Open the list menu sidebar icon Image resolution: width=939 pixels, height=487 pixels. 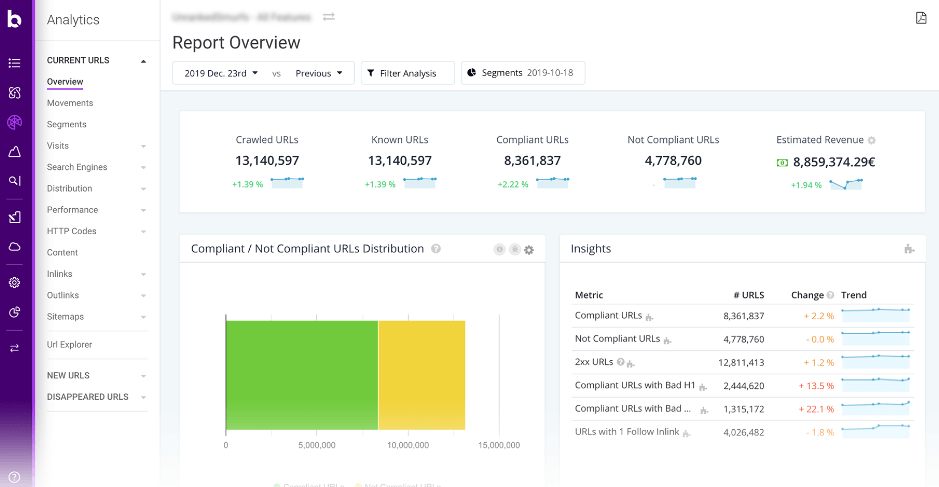pos(14,63)
